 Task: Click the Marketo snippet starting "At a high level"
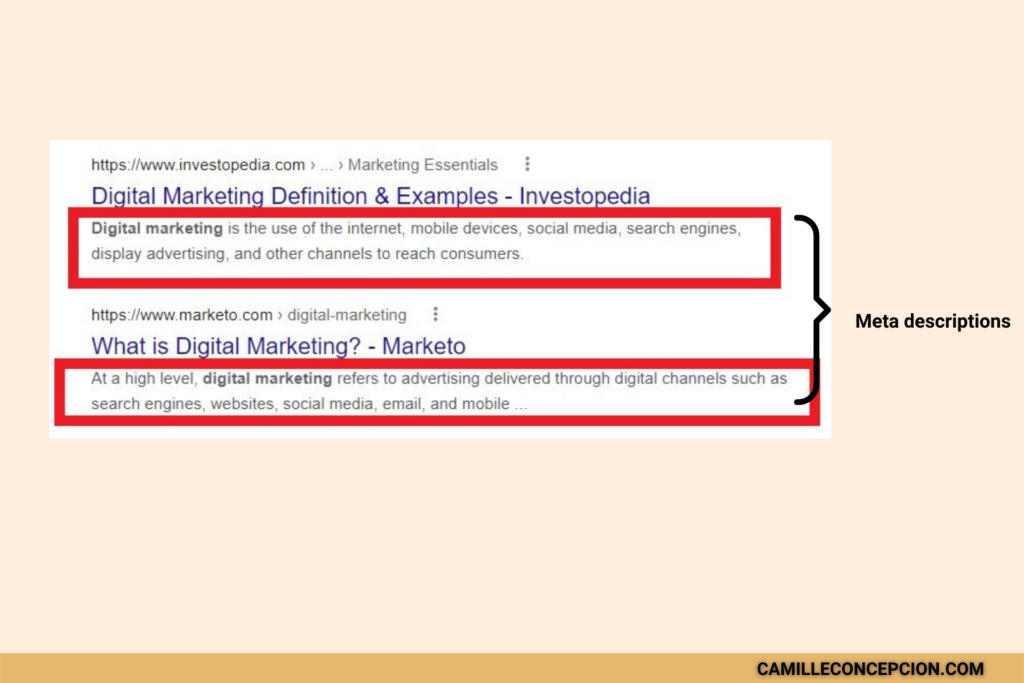click(x=439, y=391)
